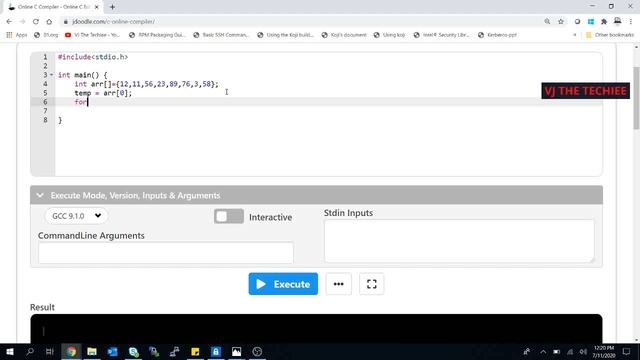Open the browser home page icon

[49, 22]
